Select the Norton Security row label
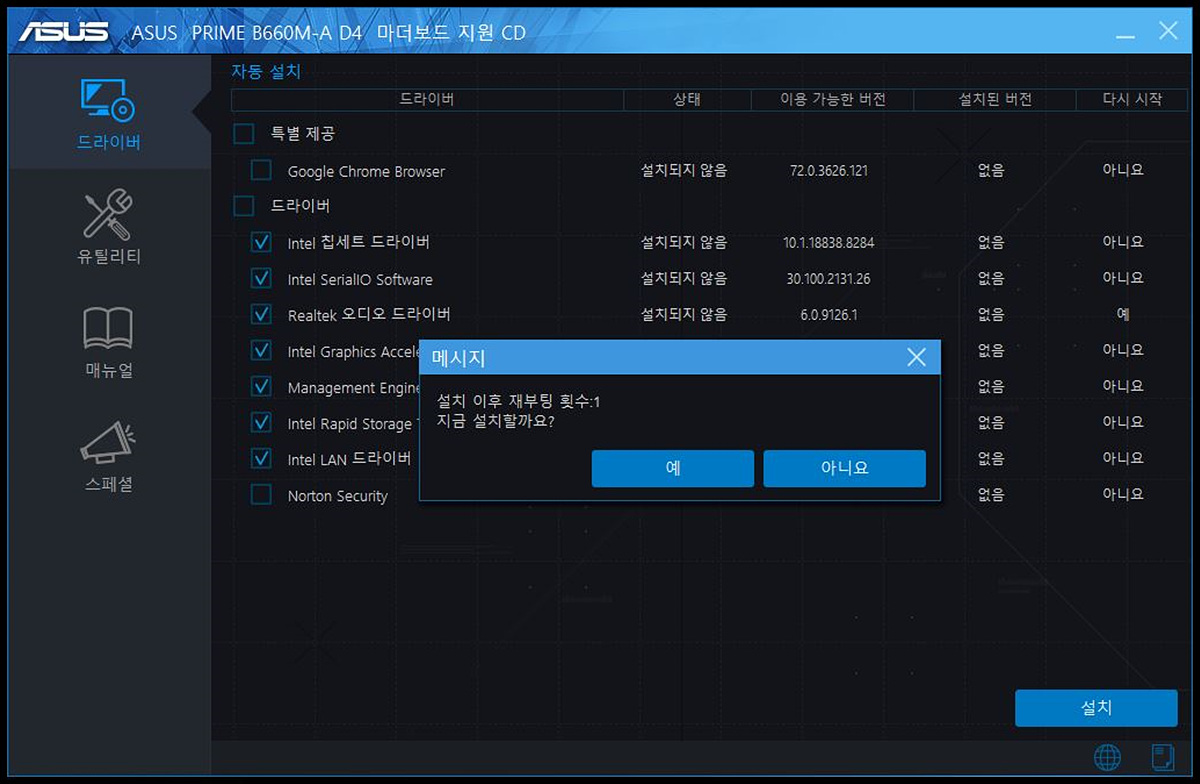1200x784 pixels. tap(337, 496)
